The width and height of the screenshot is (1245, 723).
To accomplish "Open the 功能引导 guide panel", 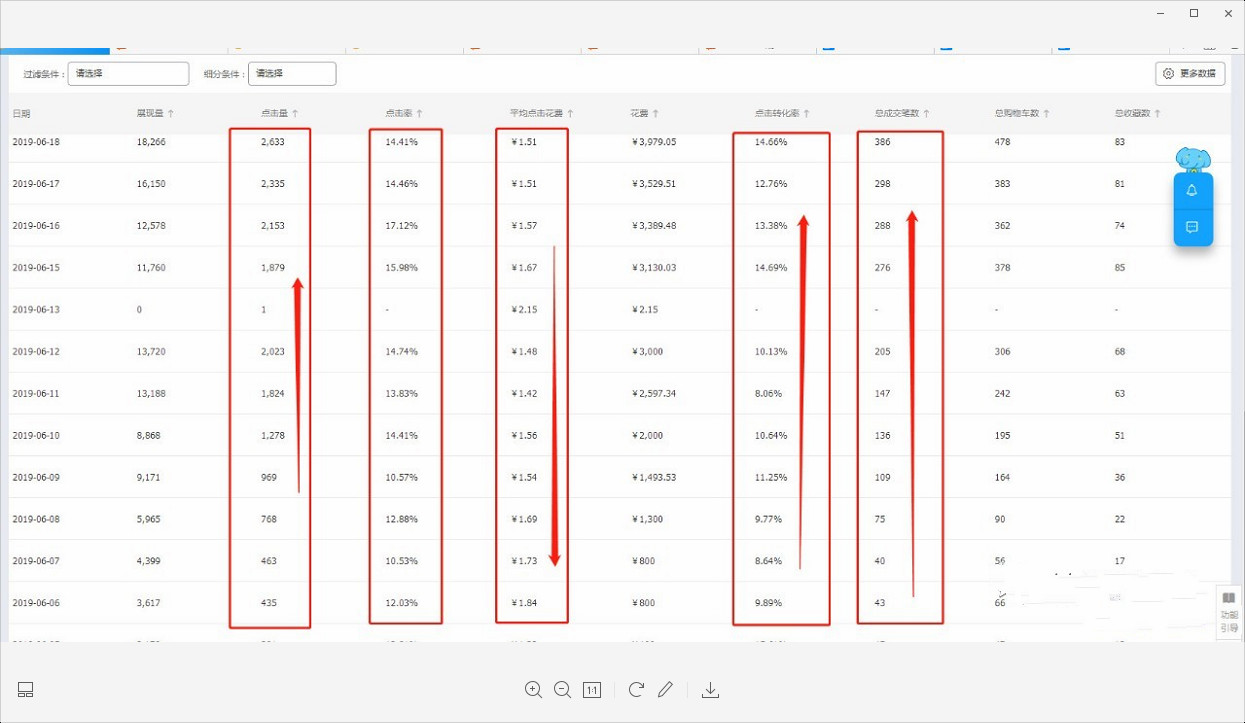I will click(1229, 612).
